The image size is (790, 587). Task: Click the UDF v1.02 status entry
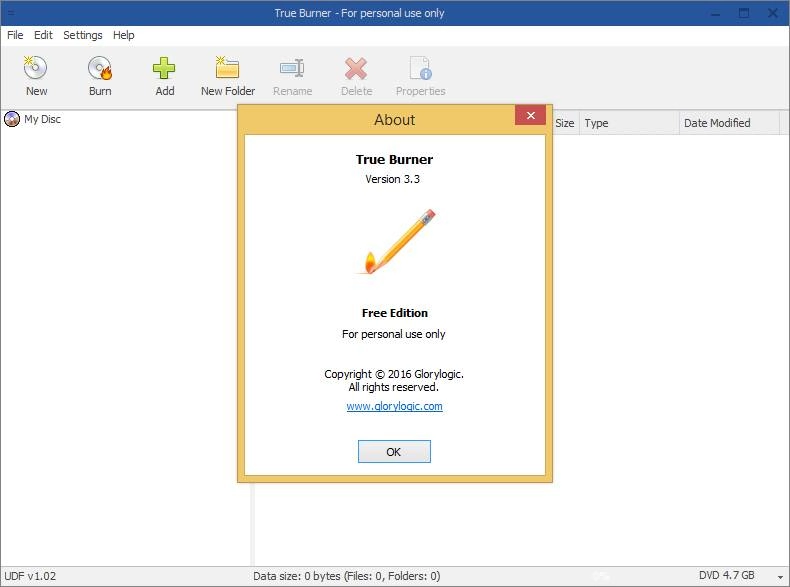click(x=30, y=576)
